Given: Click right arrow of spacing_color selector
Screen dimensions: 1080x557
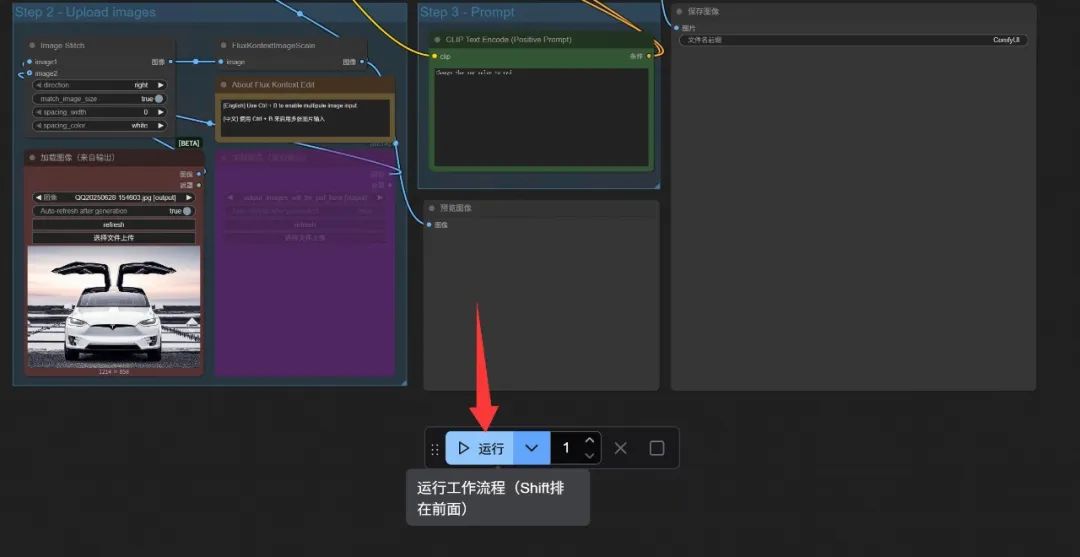Looking at the screenshot, I should [160, 126].
